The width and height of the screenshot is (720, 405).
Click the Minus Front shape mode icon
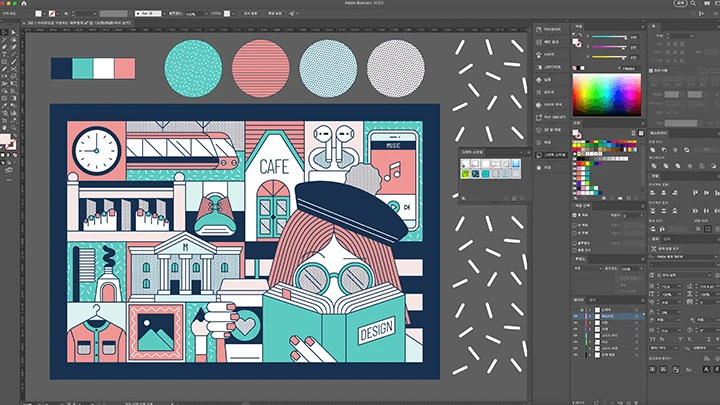pos(664,150)
